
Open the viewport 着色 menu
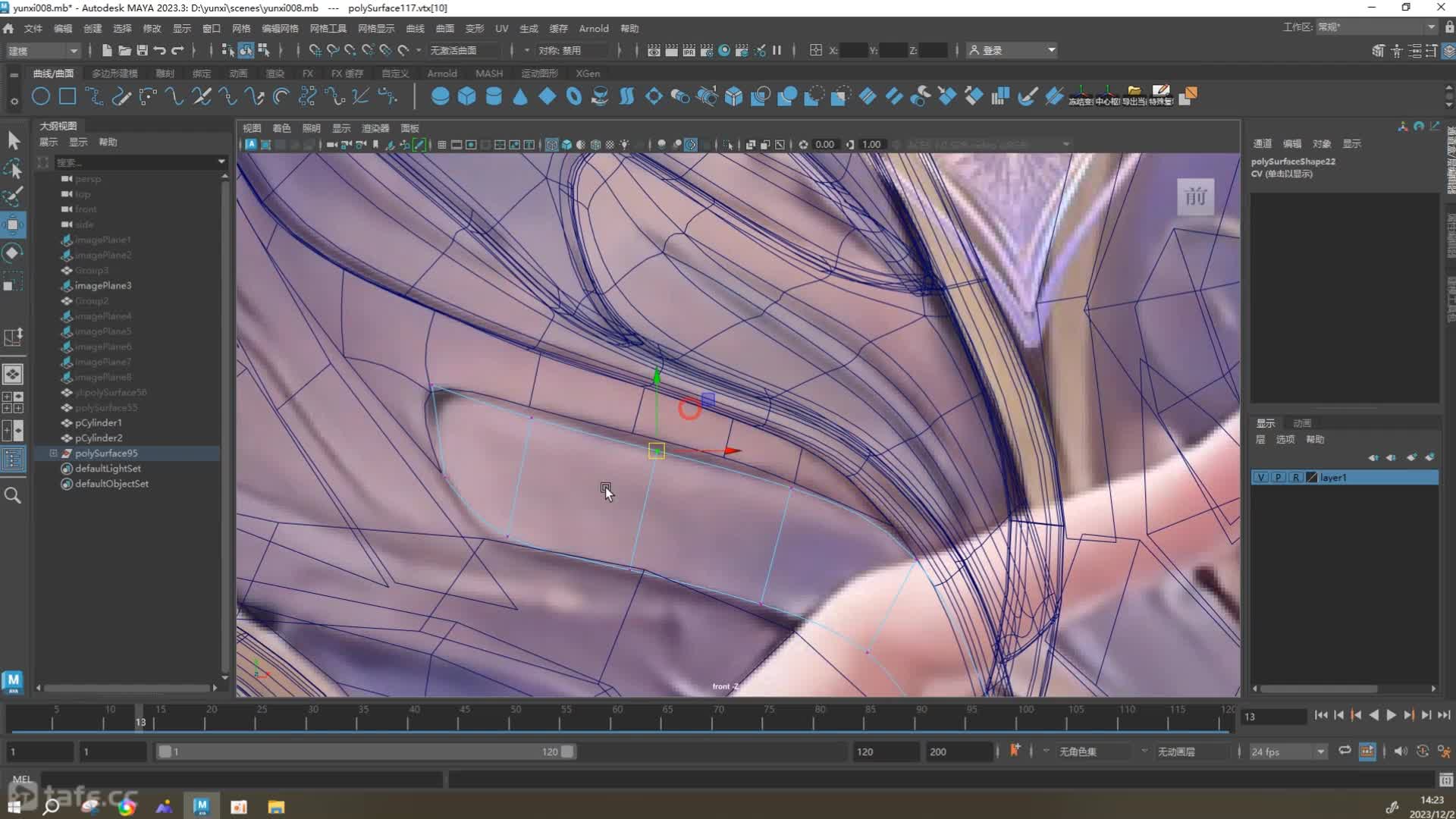point(281,128)
